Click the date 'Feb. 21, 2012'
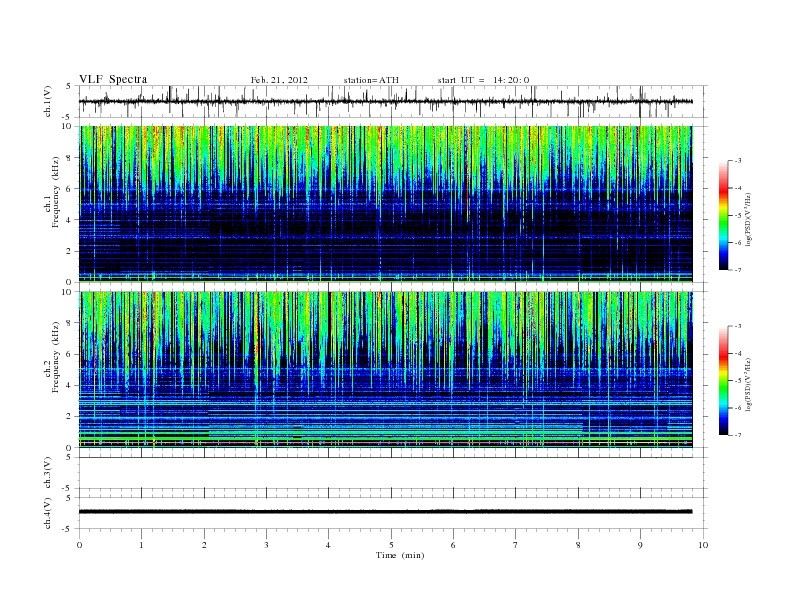The image size is (792, 612). tap(279, 80)
